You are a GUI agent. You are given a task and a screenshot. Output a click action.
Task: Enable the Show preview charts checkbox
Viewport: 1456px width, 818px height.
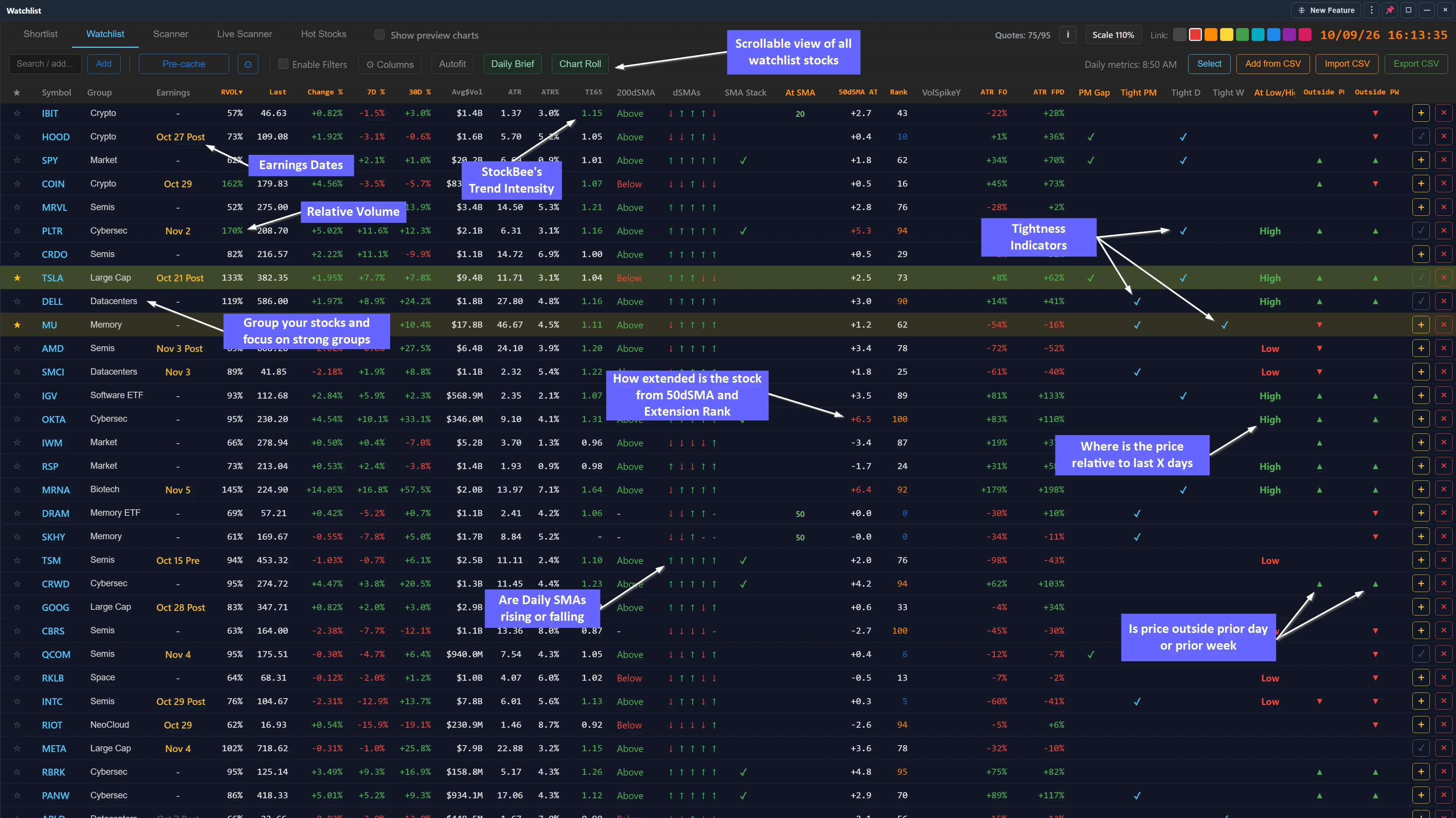click(380, 35)
